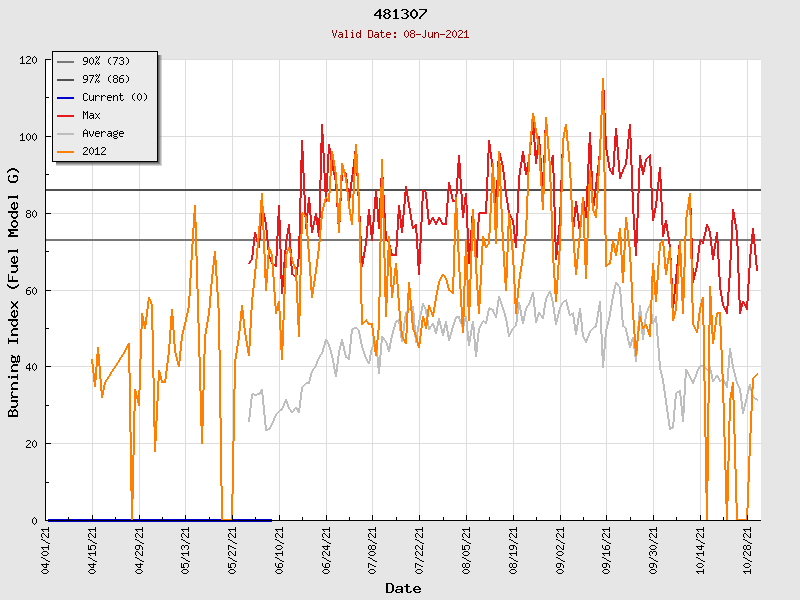Screen dimensions: 800x600
Task: Select the 06/10/21 date tick label
Action: (x=280, y=549)
